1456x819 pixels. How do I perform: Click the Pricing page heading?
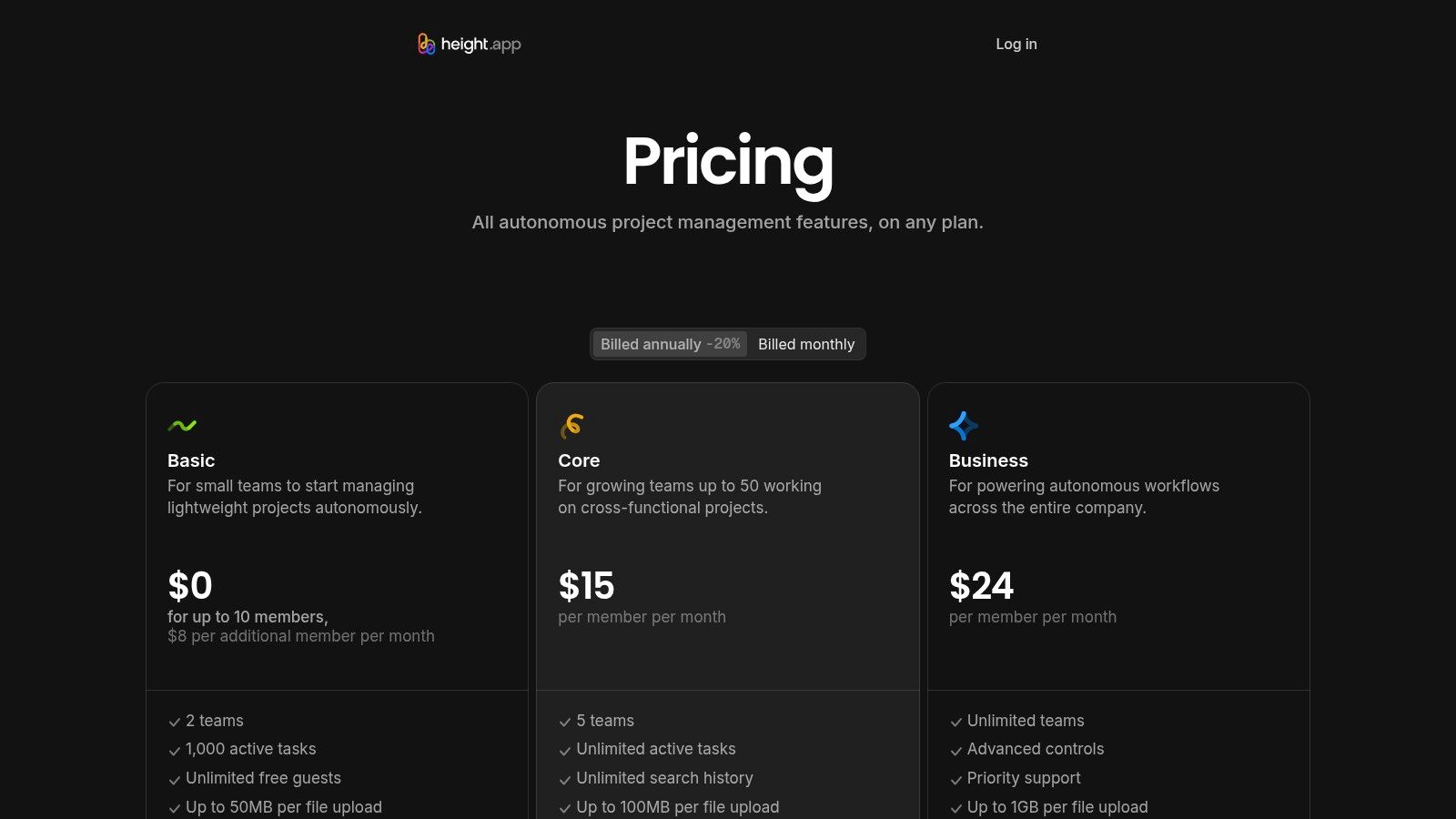[728, 162]
